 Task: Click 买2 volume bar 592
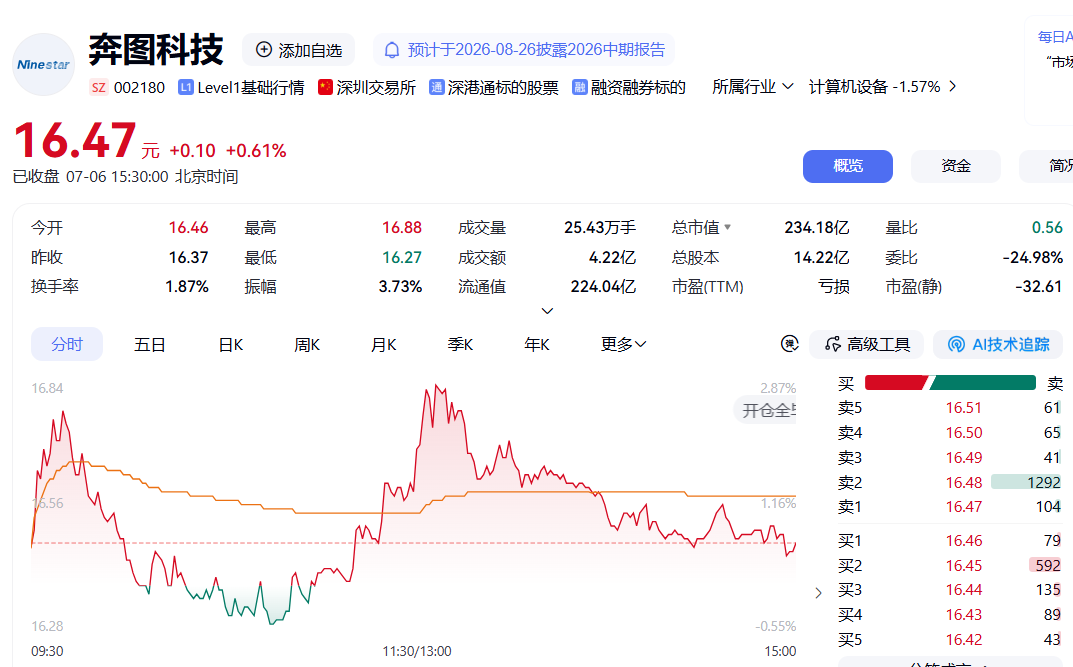tap(1045, 566)
